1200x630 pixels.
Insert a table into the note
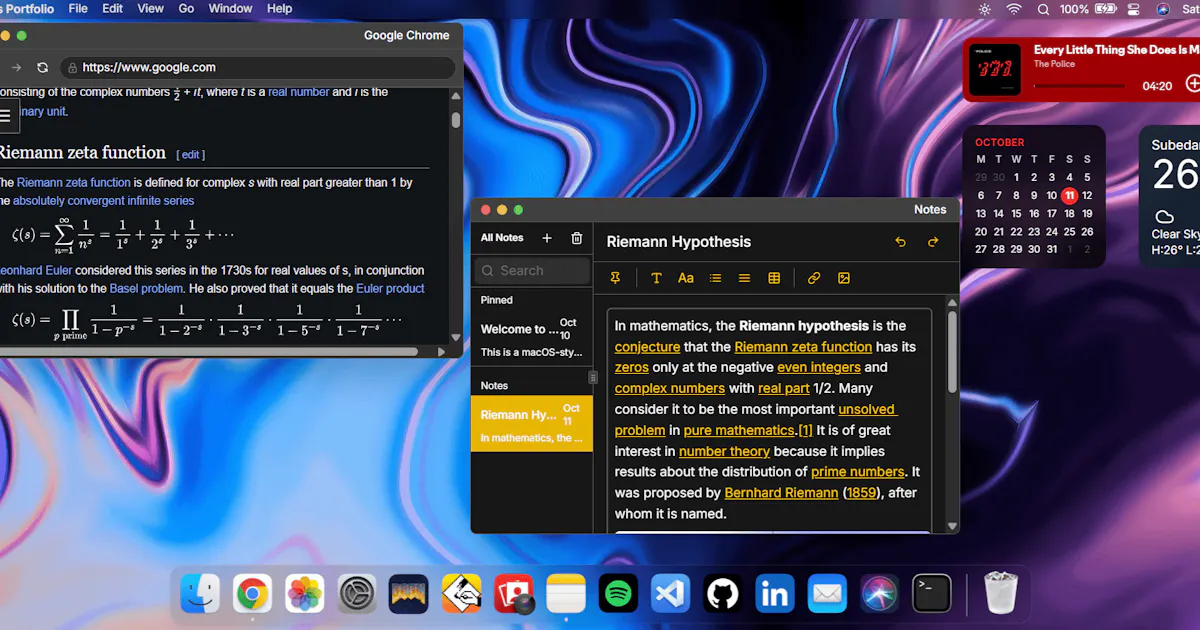[x=774, y=278]
